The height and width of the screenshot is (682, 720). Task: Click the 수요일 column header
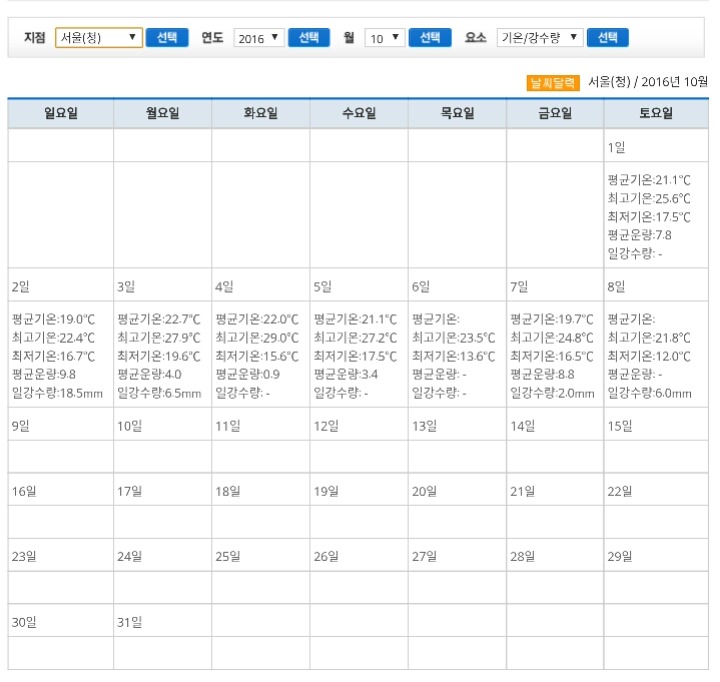click(359, 113)
